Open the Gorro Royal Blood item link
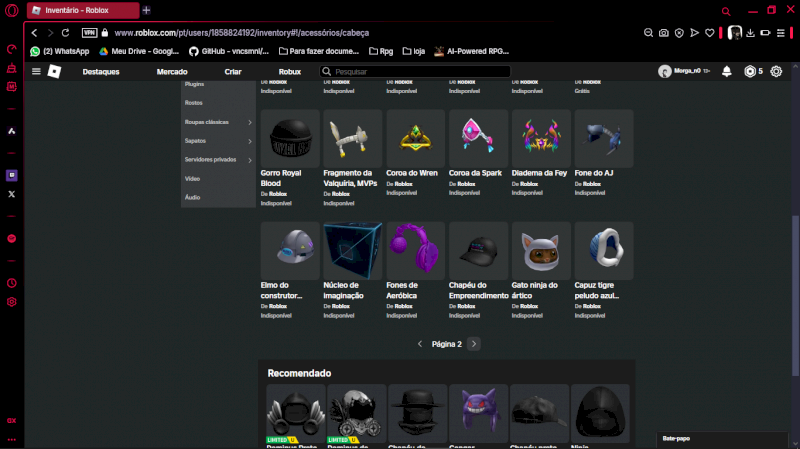The image size is (800, 449). coord(281,178)
